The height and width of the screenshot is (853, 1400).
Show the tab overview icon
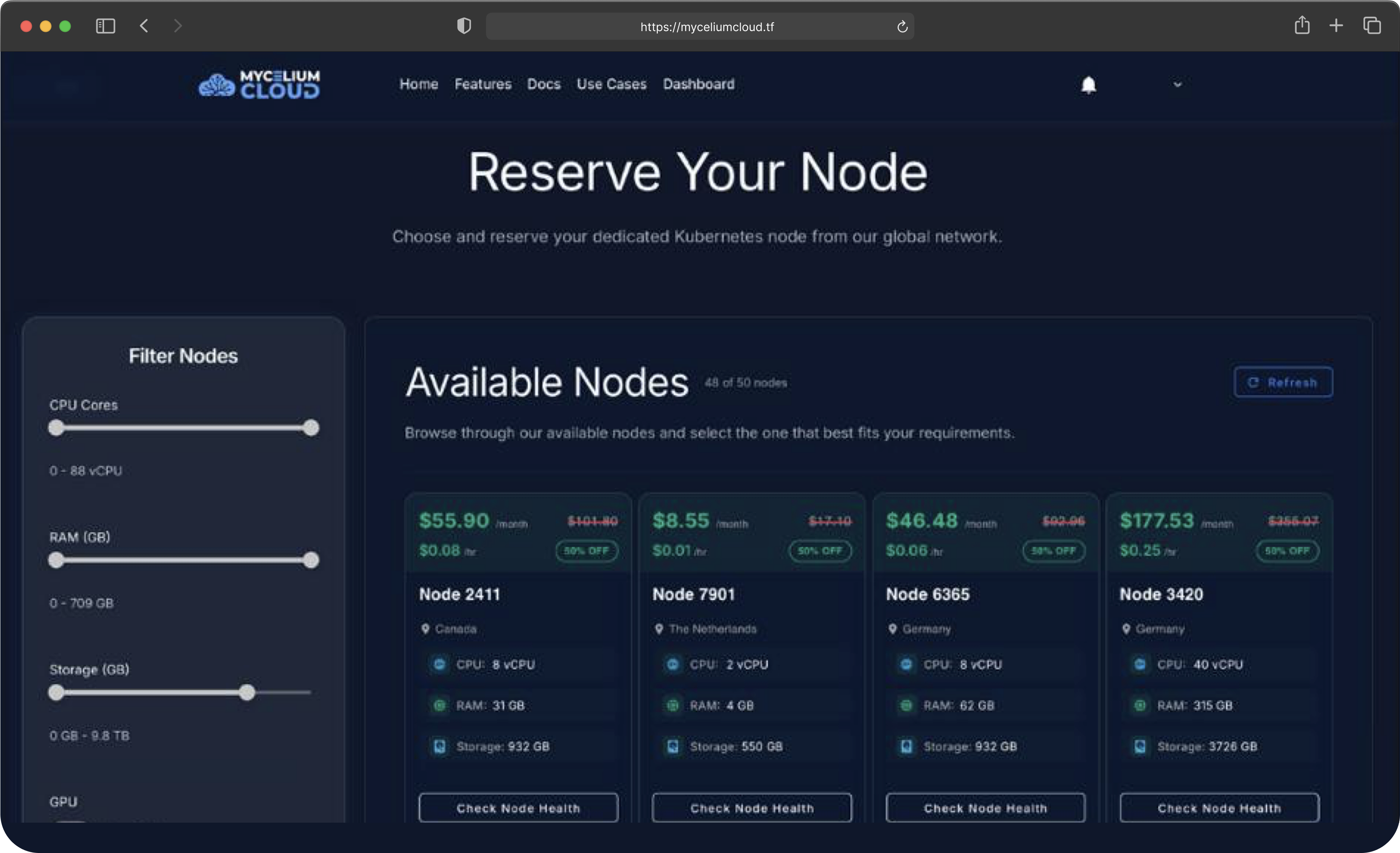point(1372,26)
